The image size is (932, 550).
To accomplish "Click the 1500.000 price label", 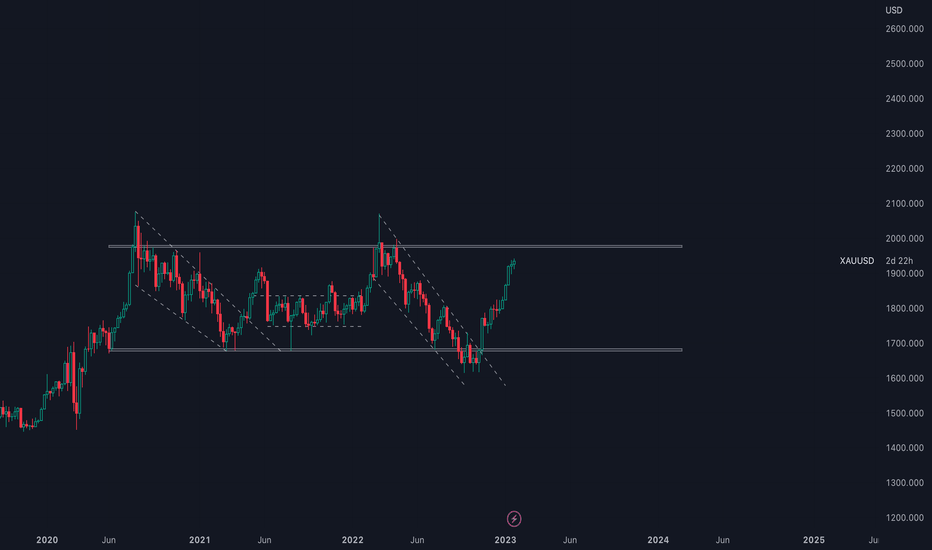I will [905, 413].
